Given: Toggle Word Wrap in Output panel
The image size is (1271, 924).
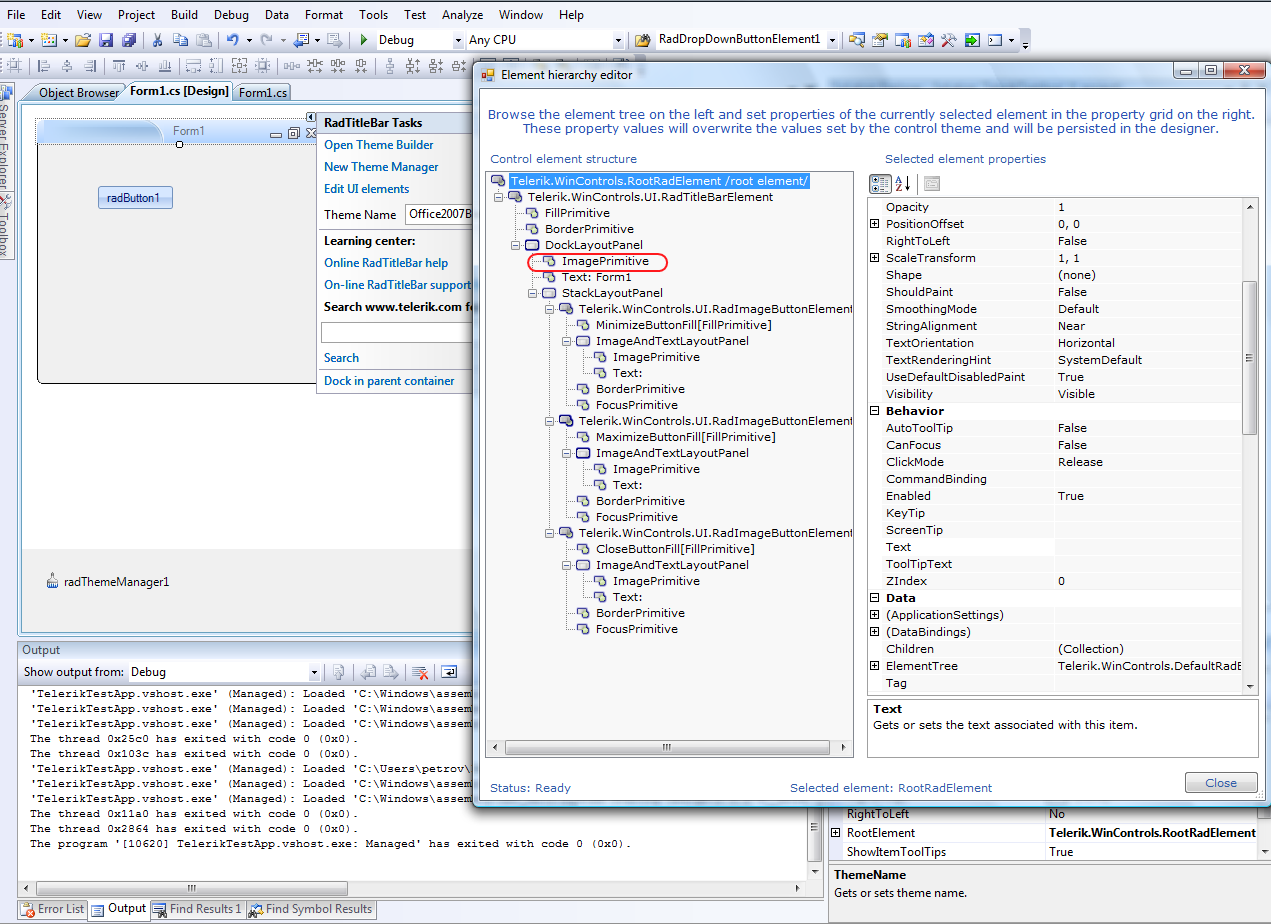Looking at the screenshot, I should (x=449, y=672).
